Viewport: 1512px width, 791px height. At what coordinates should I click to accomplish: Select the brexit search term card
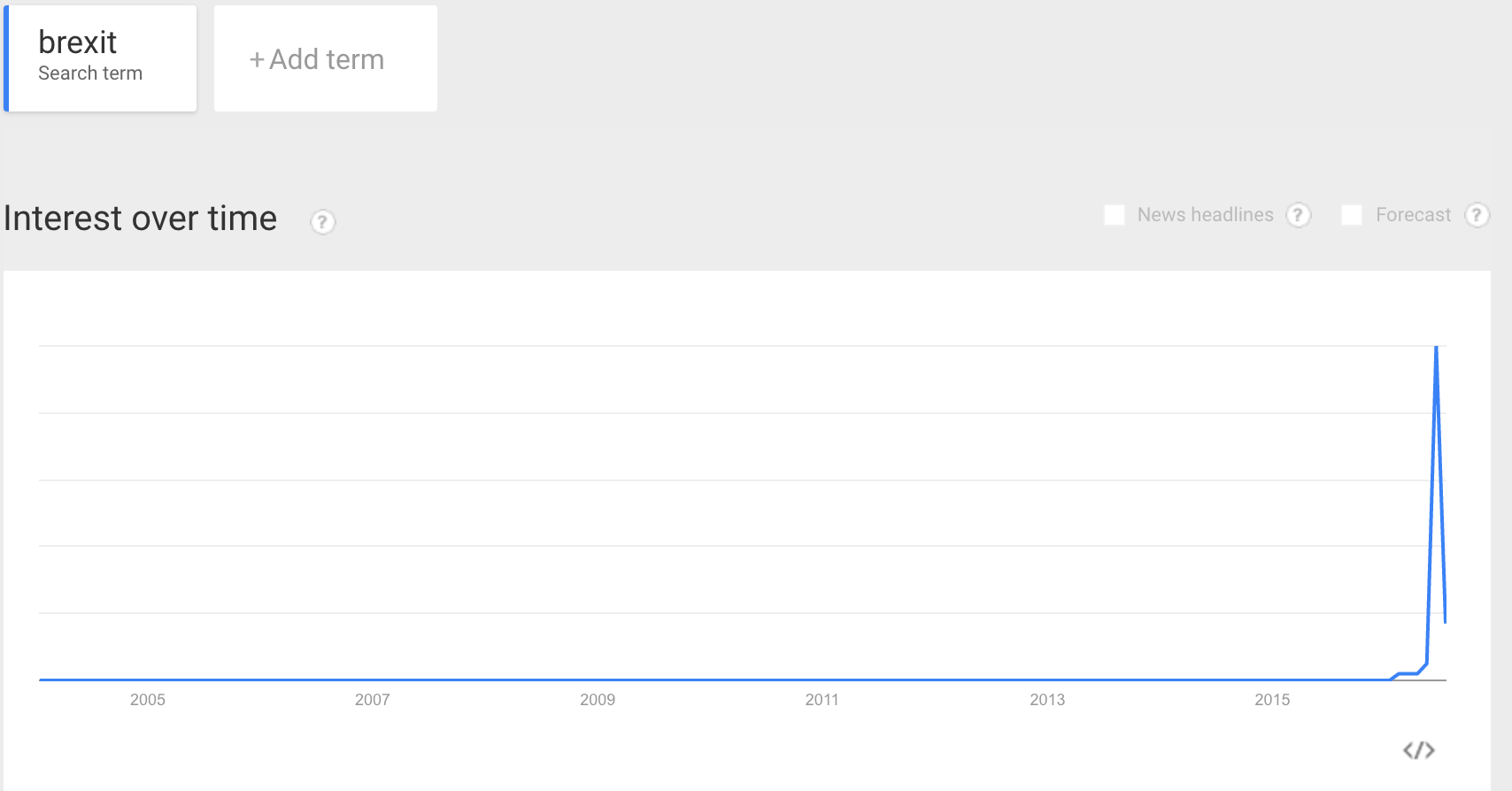tap(100, 58)
